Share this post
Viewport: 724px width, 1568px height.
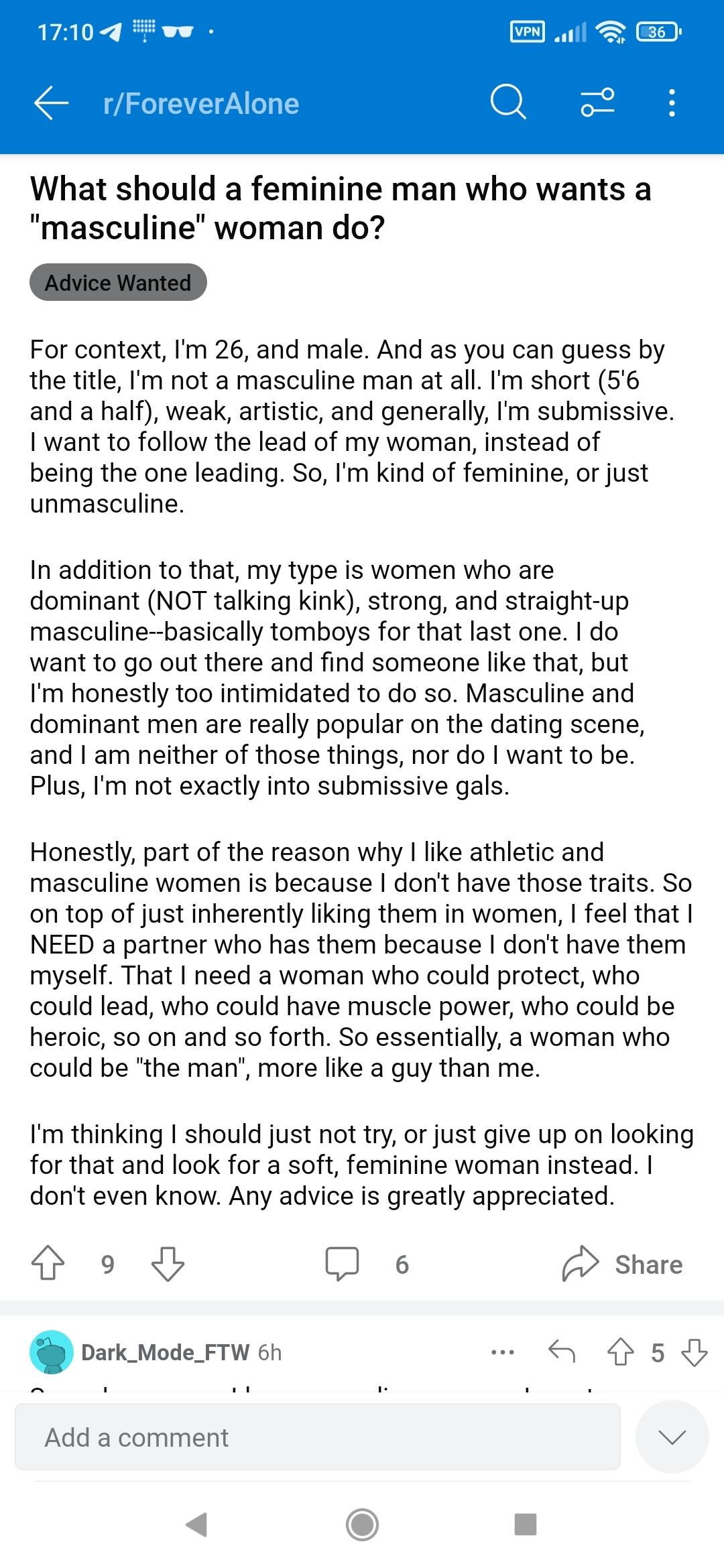click(623, 1264)
